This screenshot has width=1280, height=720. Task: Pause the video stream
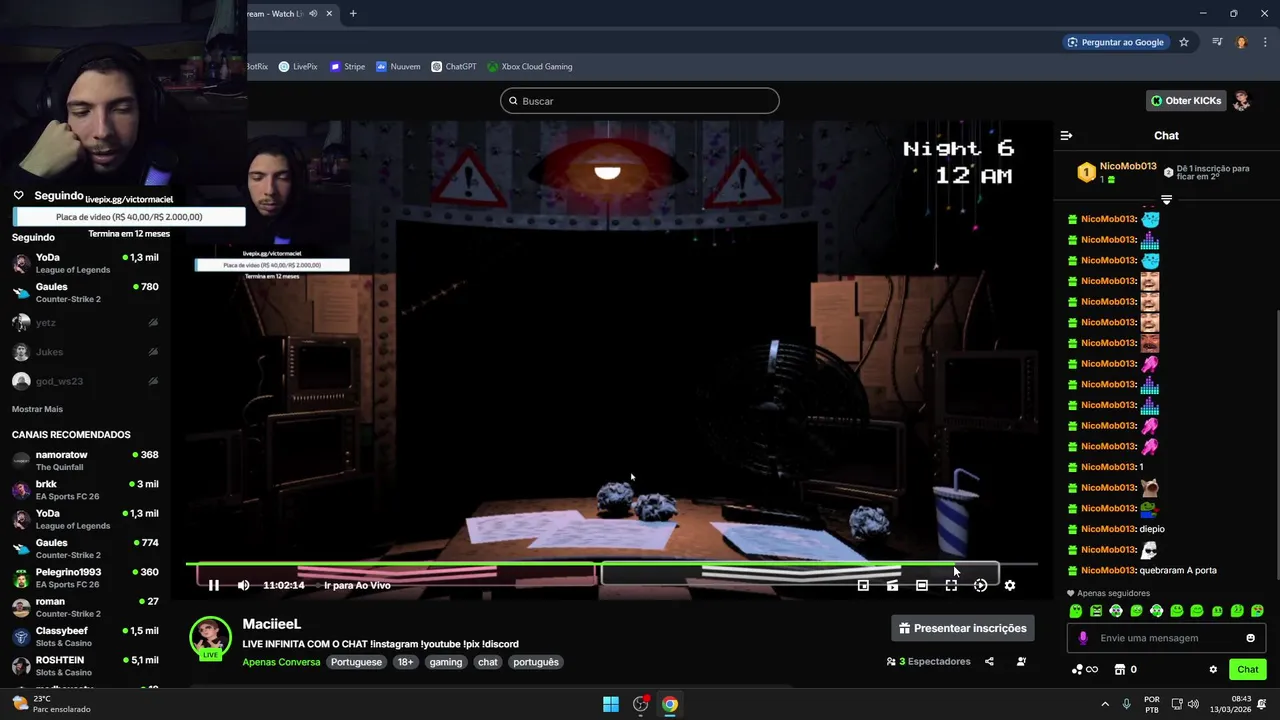point(213,585)
